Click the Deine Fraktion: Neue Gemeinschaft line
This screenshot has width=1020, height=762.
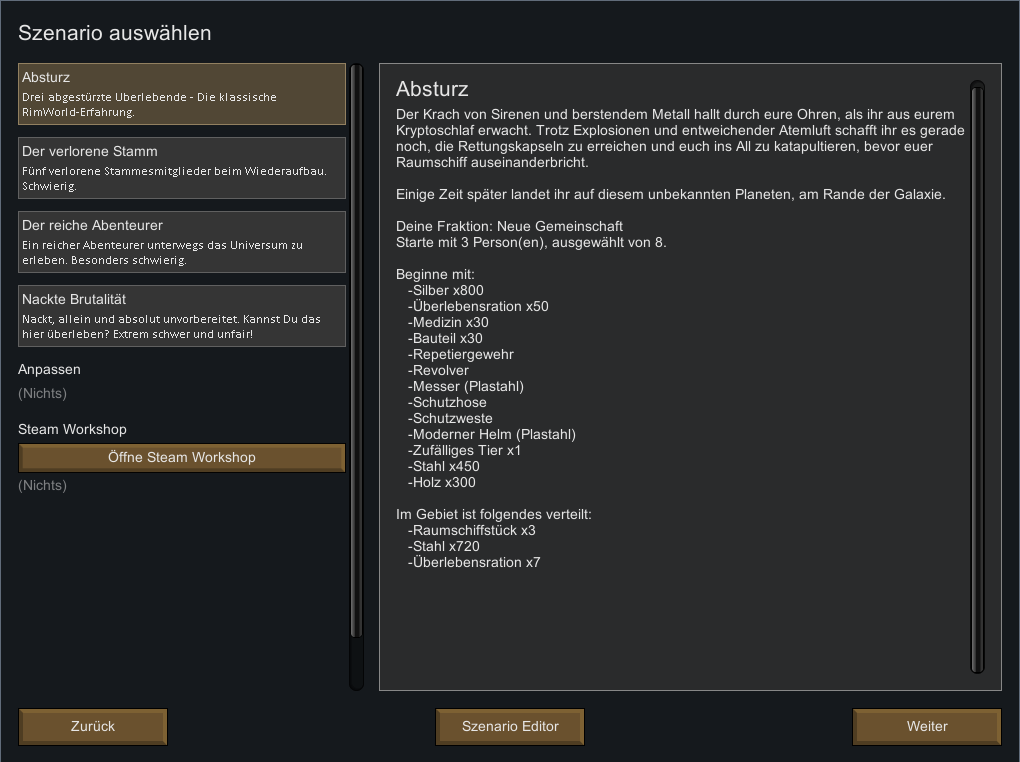509,226
